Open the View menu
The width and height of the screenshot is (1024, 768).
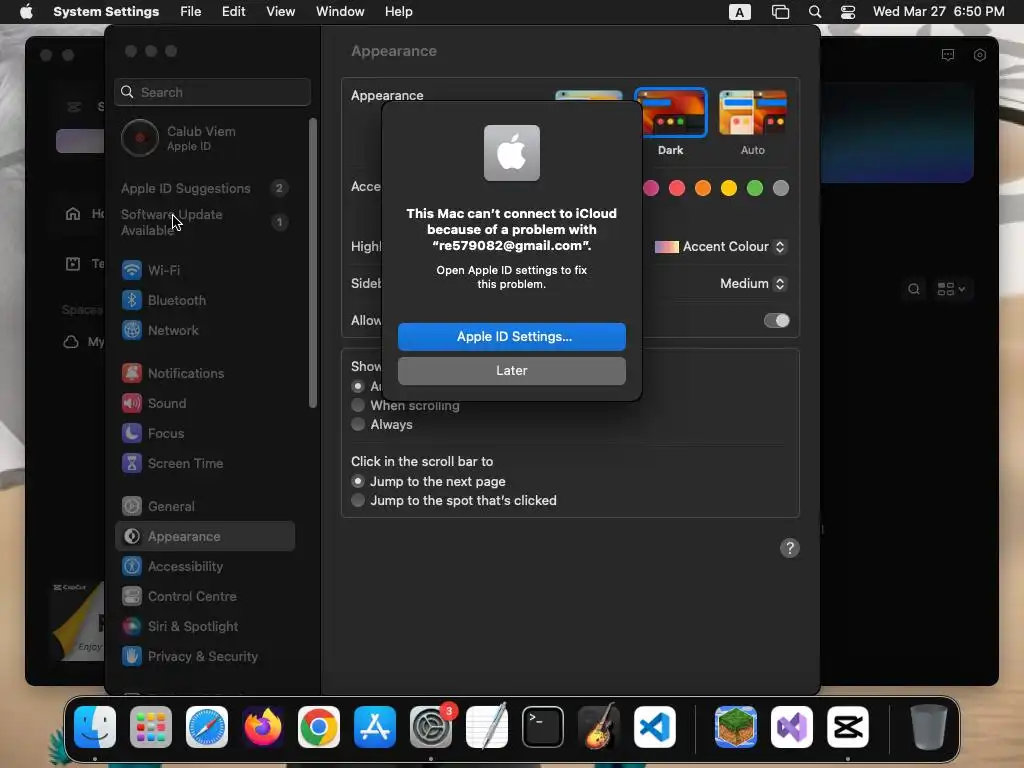click(x=280, y=12)
